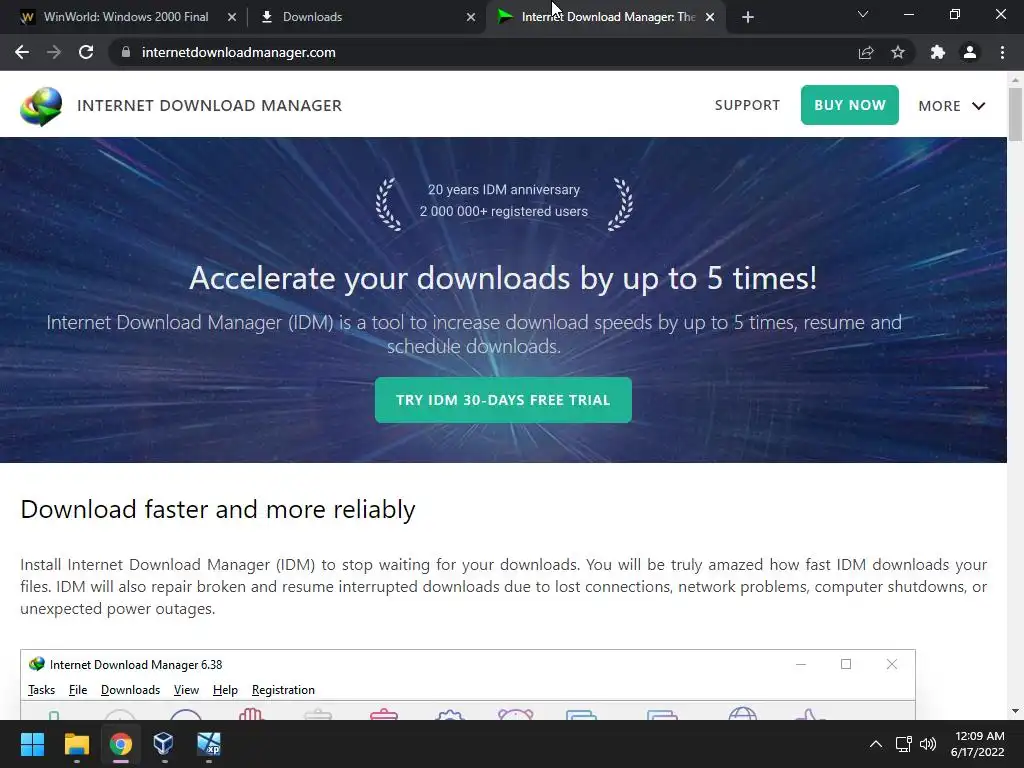Click the Chrome taskbar icon
The height and width of the screenshot is (768, 1024).
[x=120, y=744]
